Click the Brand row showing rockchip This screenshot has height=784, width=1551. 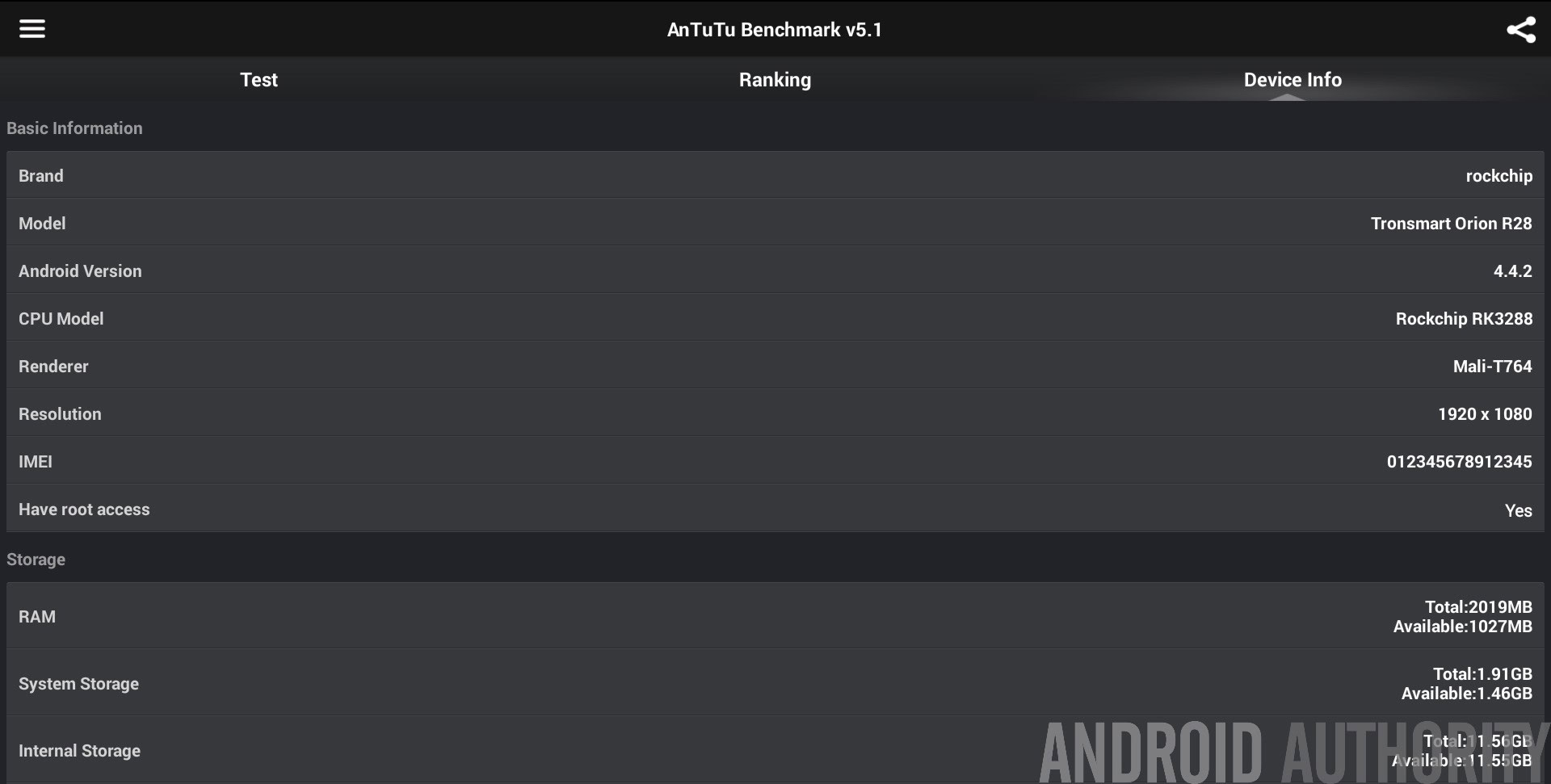tap(775, 175)
